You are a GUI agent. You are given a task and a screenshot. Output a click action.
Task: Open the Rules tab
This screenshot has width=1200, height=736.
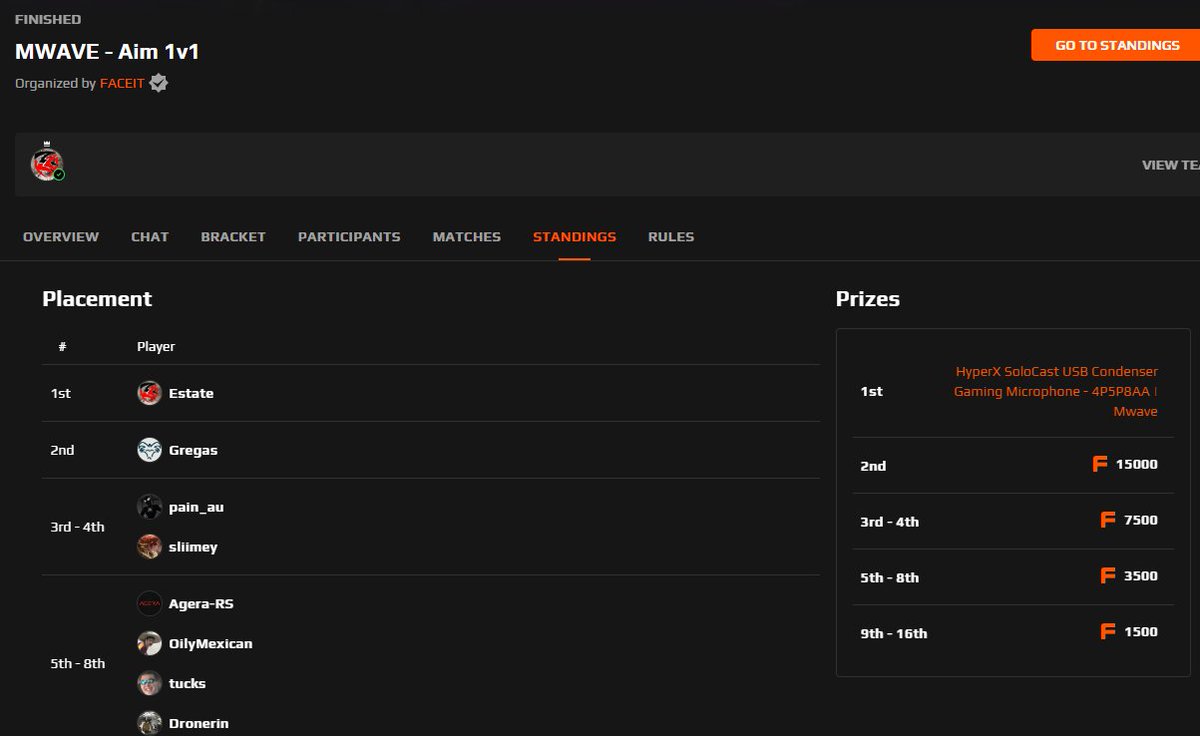(671, 237)
